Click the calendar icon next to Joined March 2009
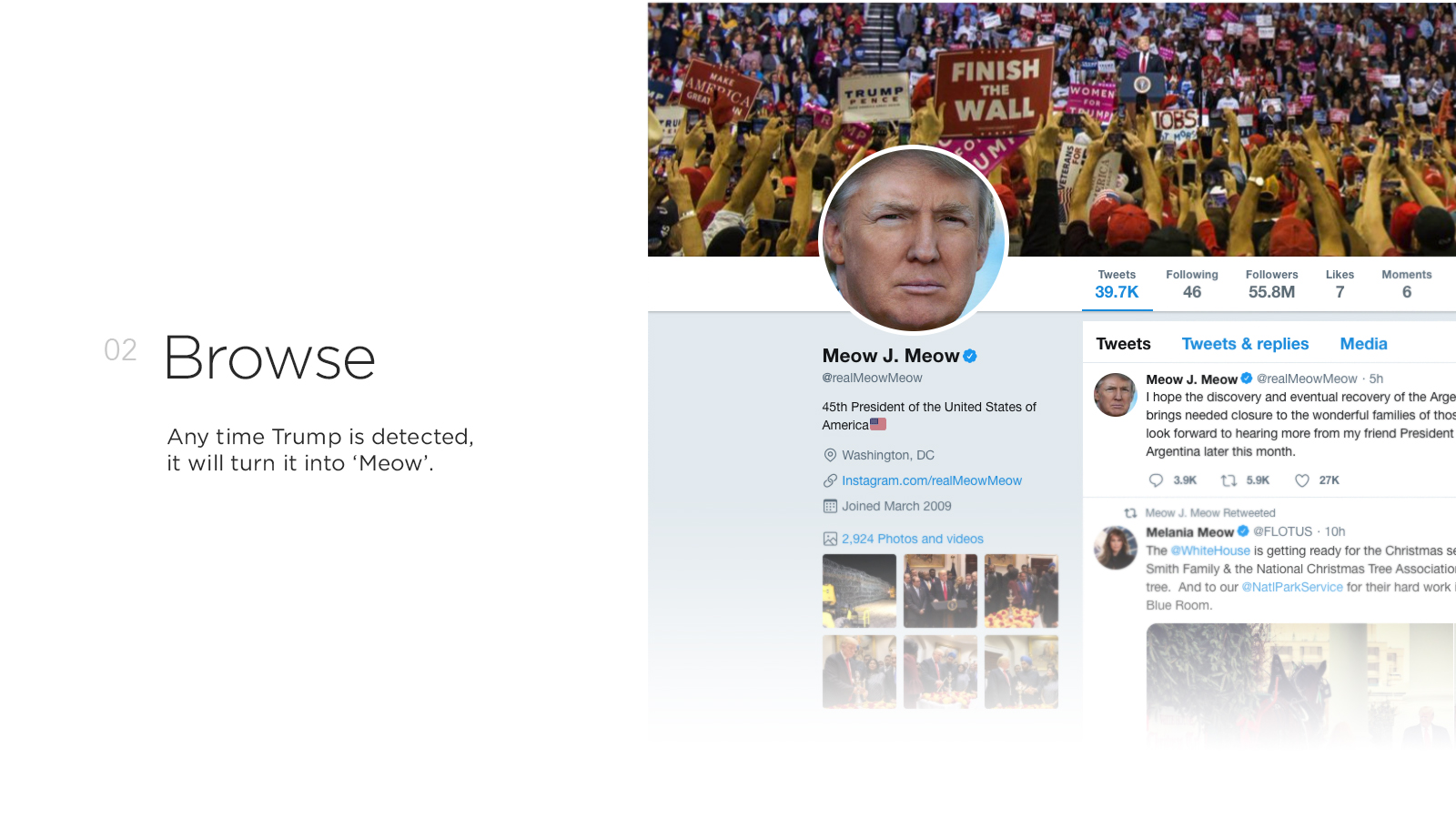Viewport: 1456px width, 828px height. pyautogui.click(x=830, y=506)
